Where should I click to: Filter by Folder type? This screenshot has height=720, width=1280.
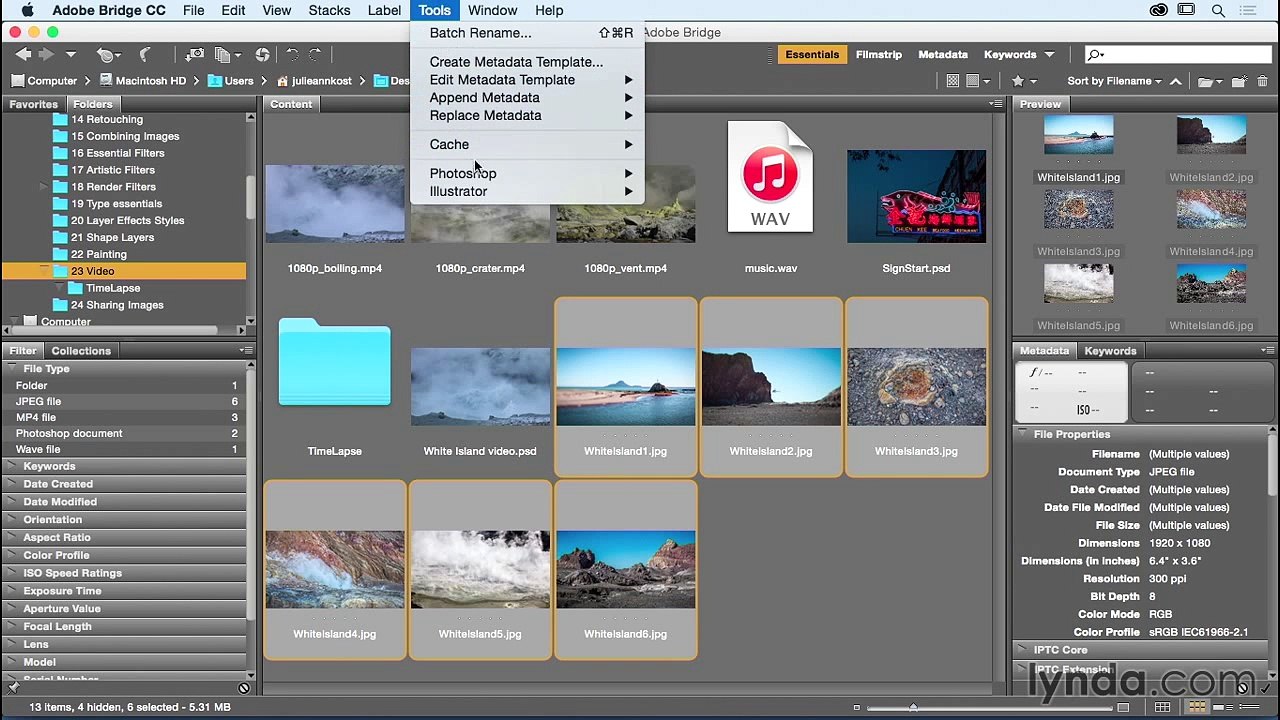coord(125,385)
